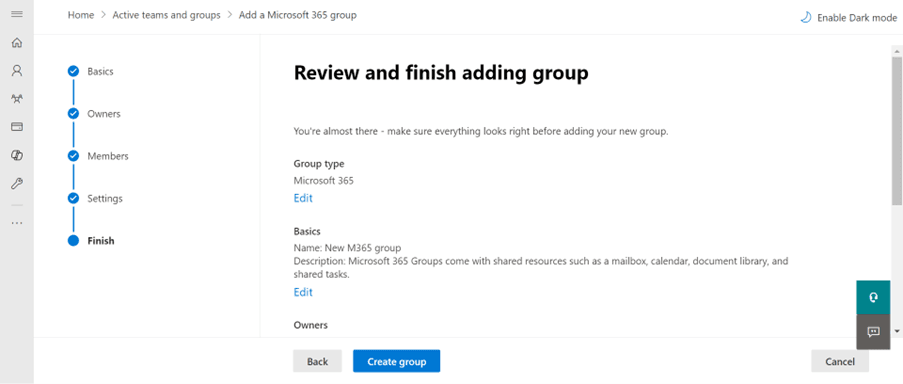Click the 'Microsoft 365' group type value
The height and width of the screenshot is (384, 903).
coord(324,180)
